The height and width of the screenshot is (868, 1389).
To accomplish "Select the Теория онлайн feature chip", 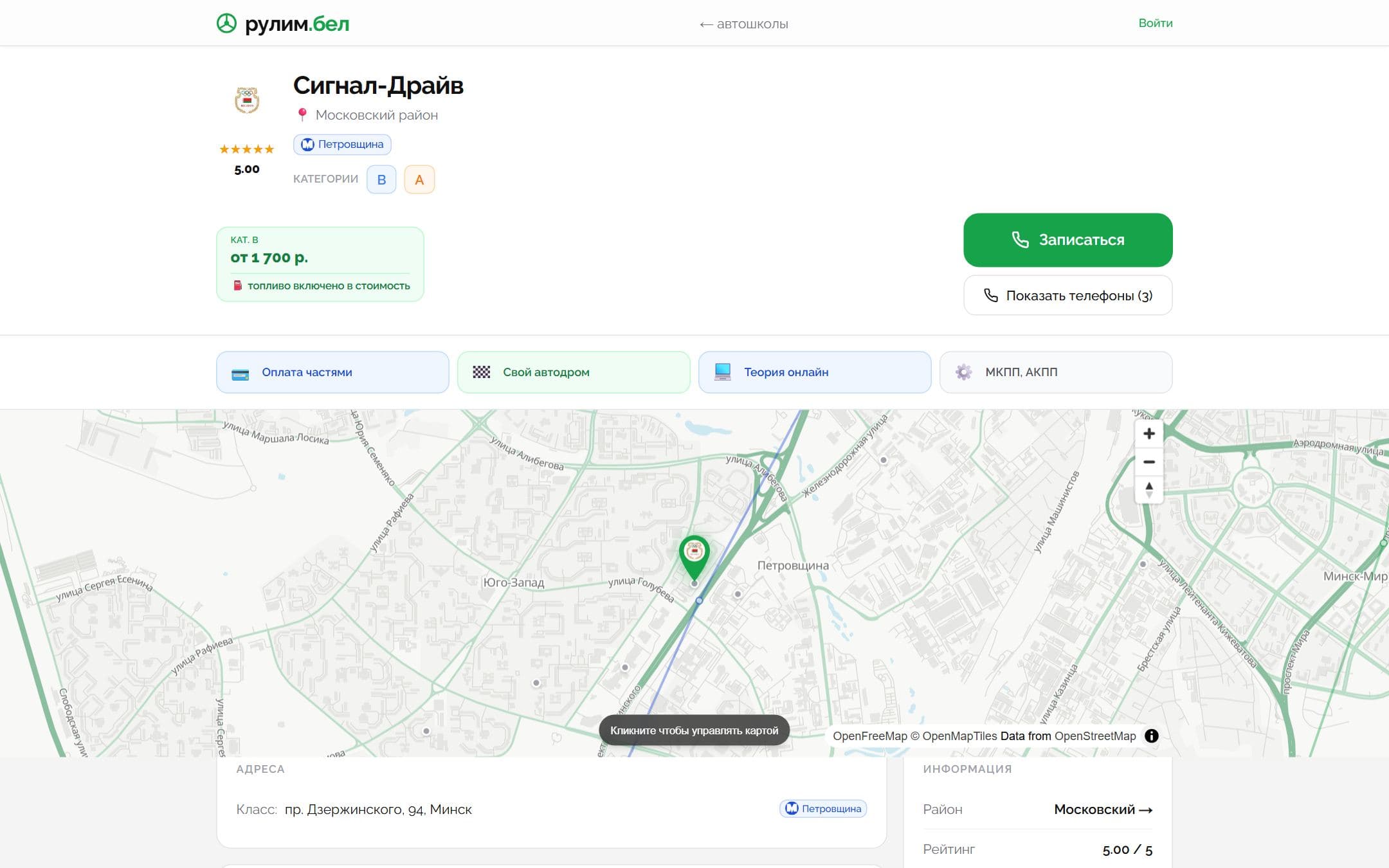I will tap(815, 372).
